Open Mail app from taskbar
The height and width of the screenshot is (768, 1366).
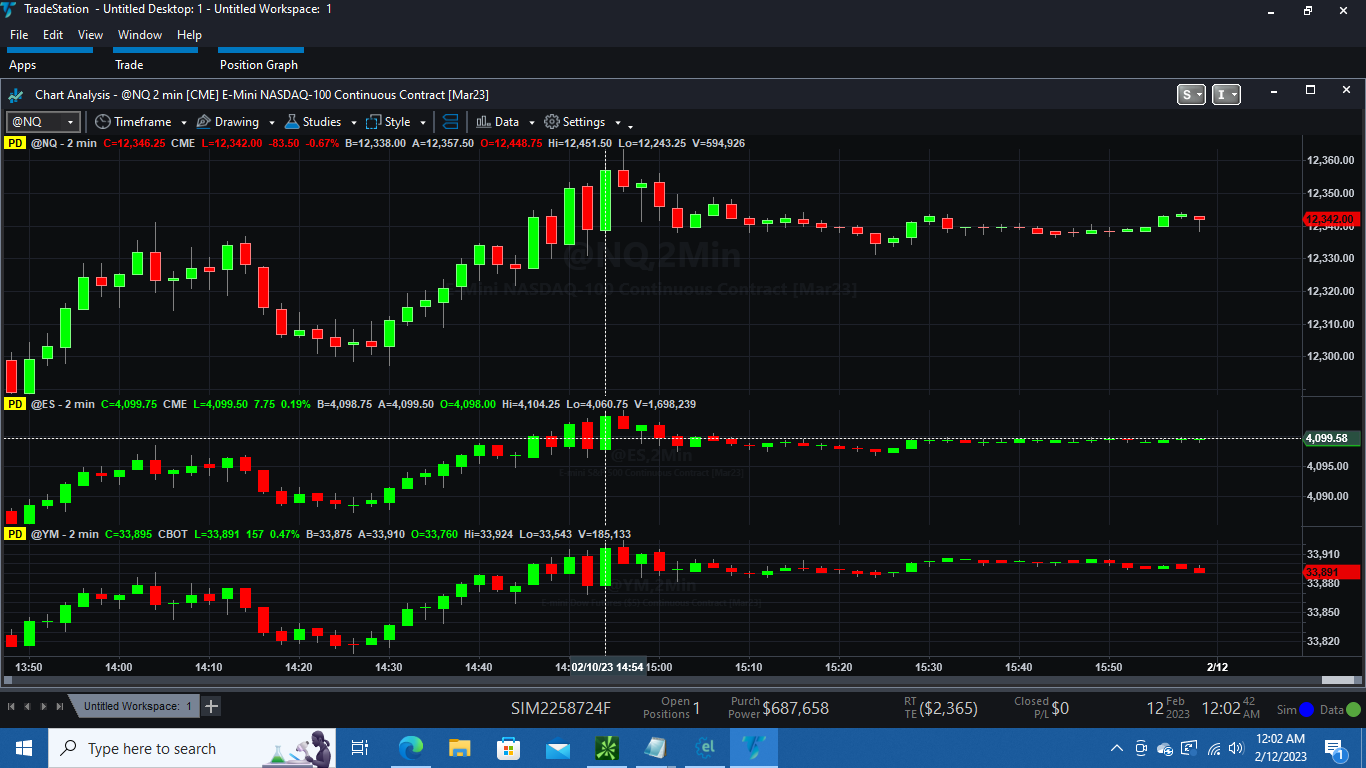557,748
